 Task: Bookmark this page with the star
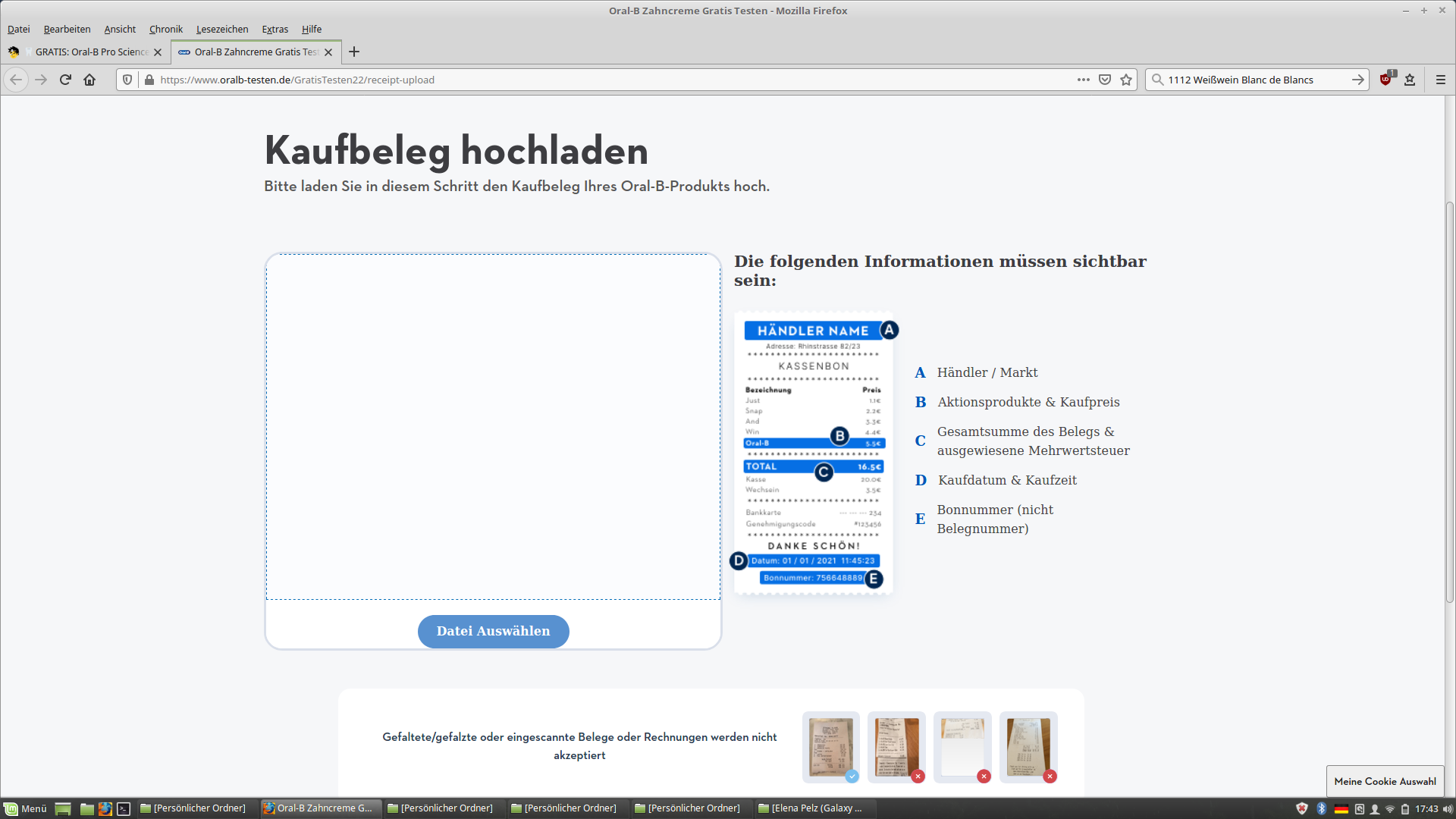coord(1126,80)
